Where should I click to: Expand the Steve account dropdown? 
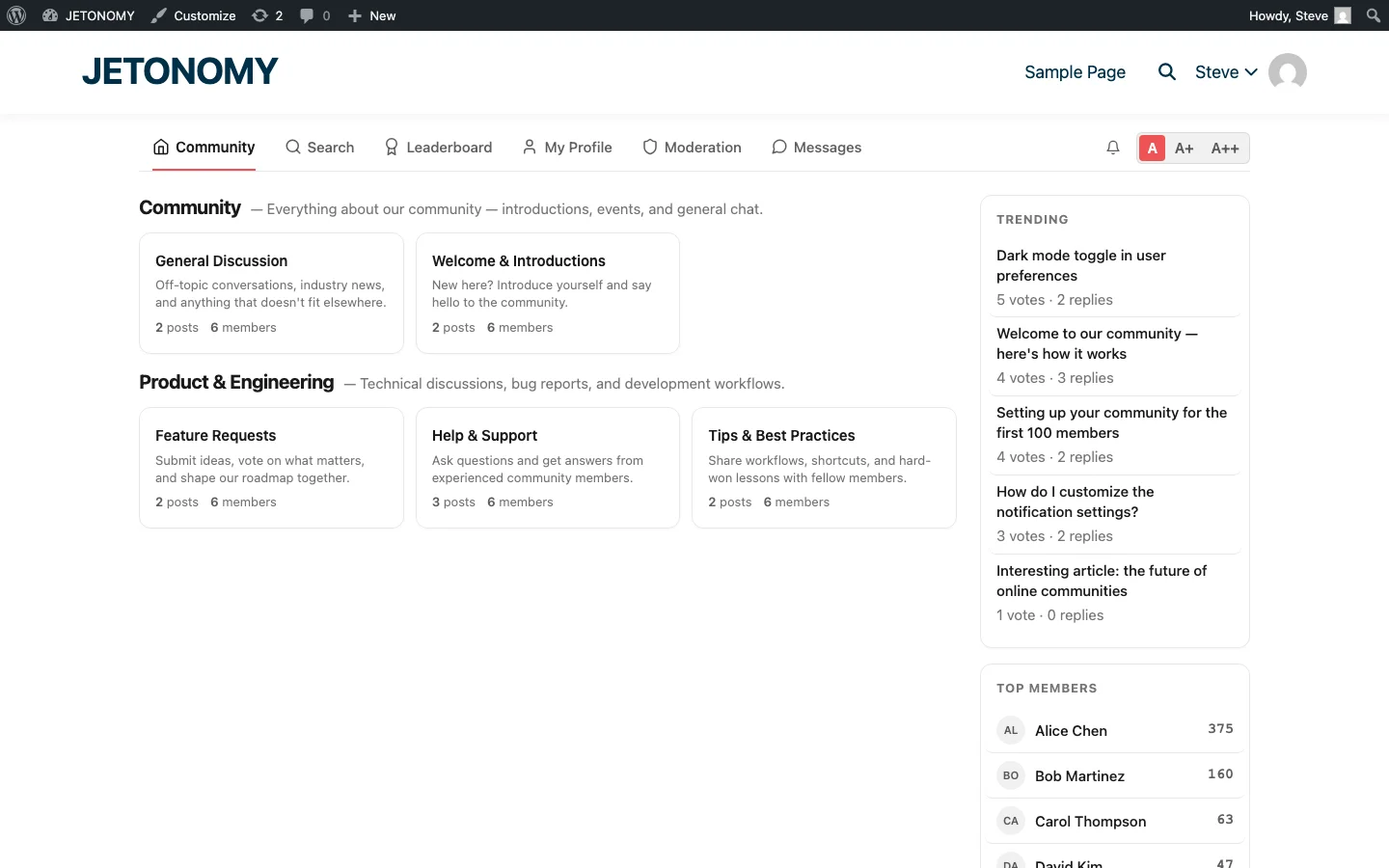(x=1226, y=71)
